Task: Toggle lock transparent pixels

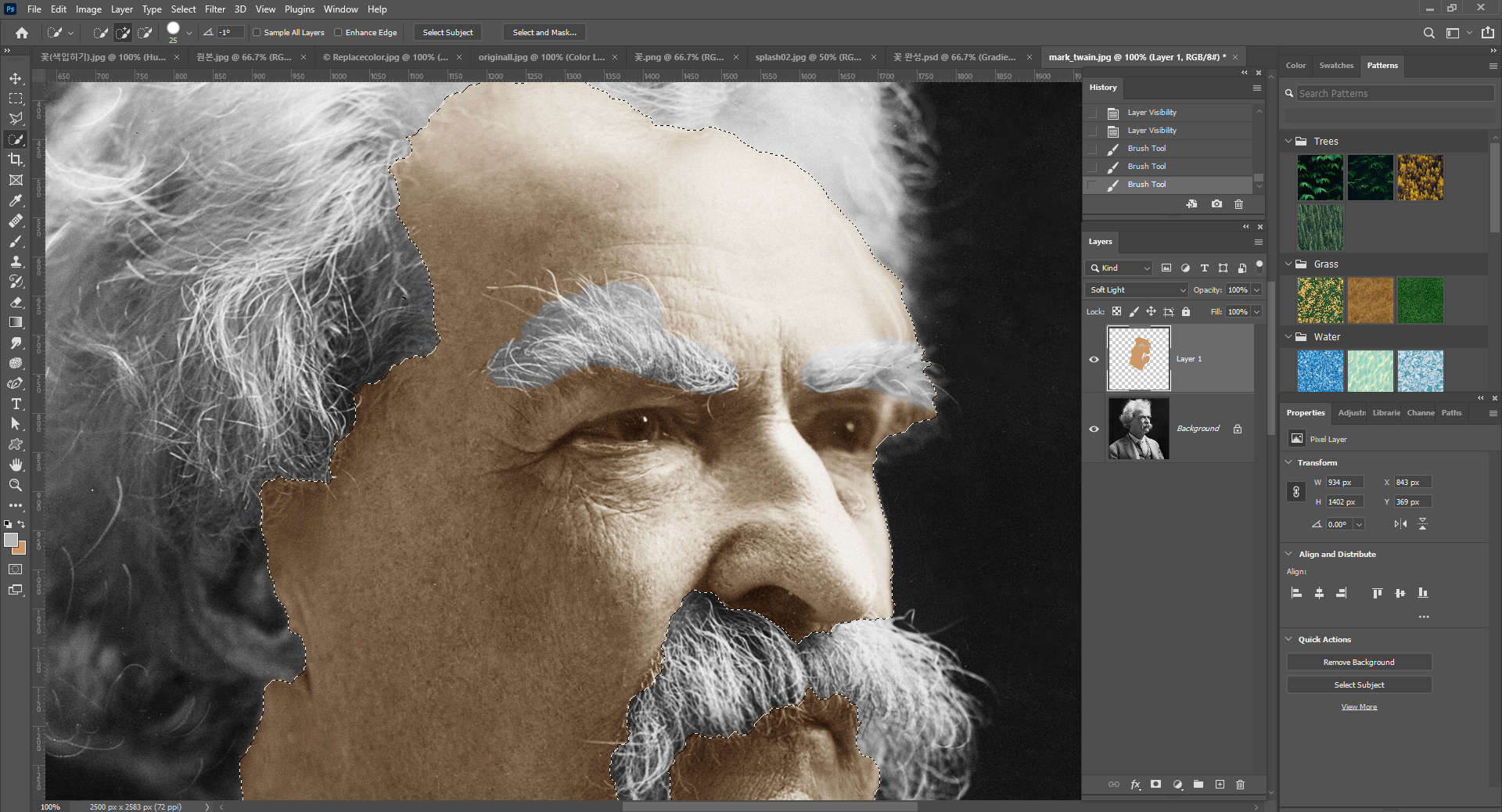Action: [x=1116, y=311]
